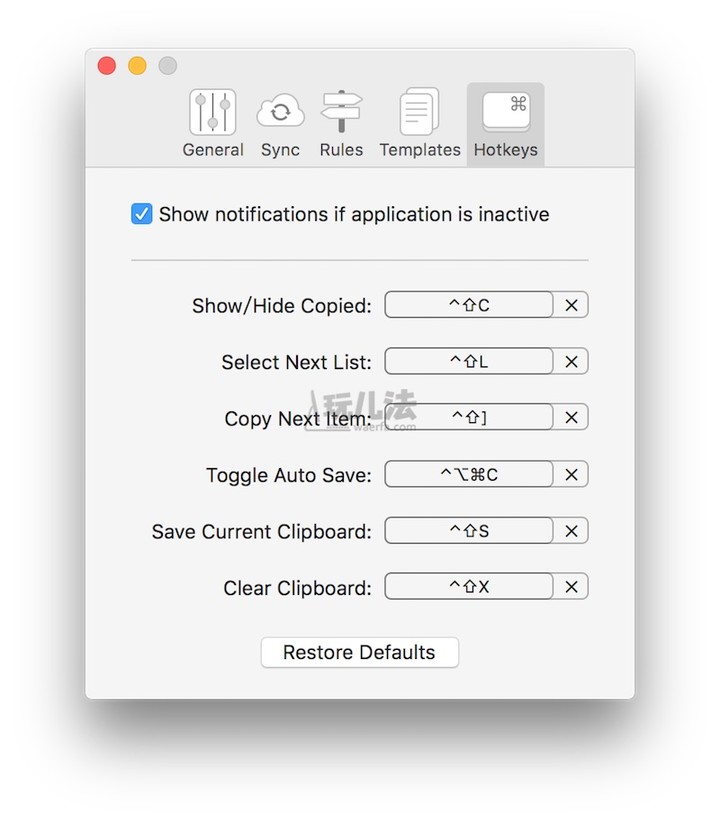Clear the Clear Clipboard shortcut
The height and width of the screenshot is (821, 720).
(571, 587)
